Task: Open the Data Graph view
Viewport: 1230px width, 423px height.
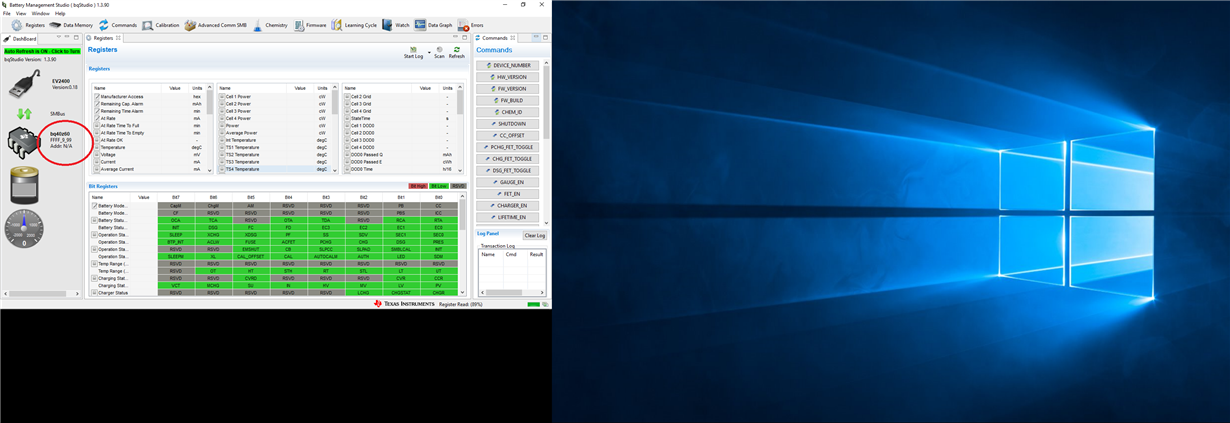Action: pyautogui.click(x=434, y=25)
